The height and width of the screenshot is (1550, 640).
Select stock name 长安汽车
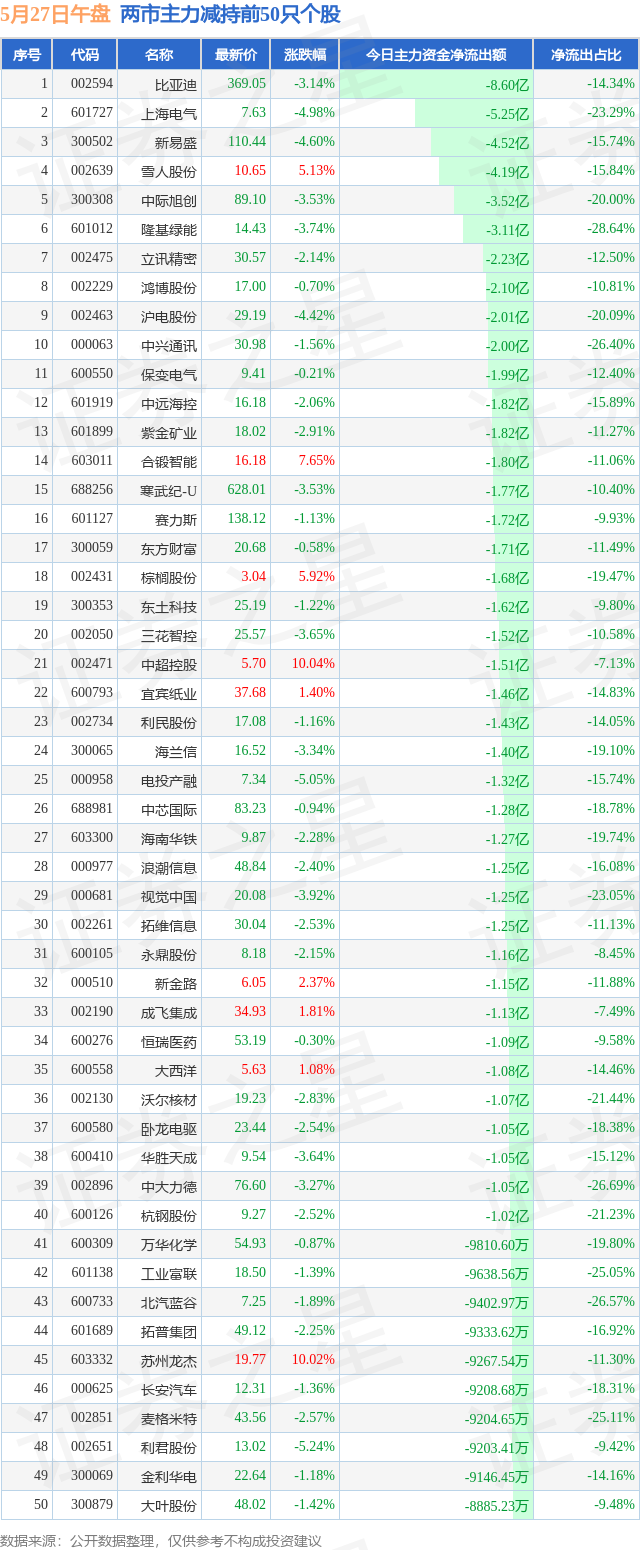(x=169, y=1389)
